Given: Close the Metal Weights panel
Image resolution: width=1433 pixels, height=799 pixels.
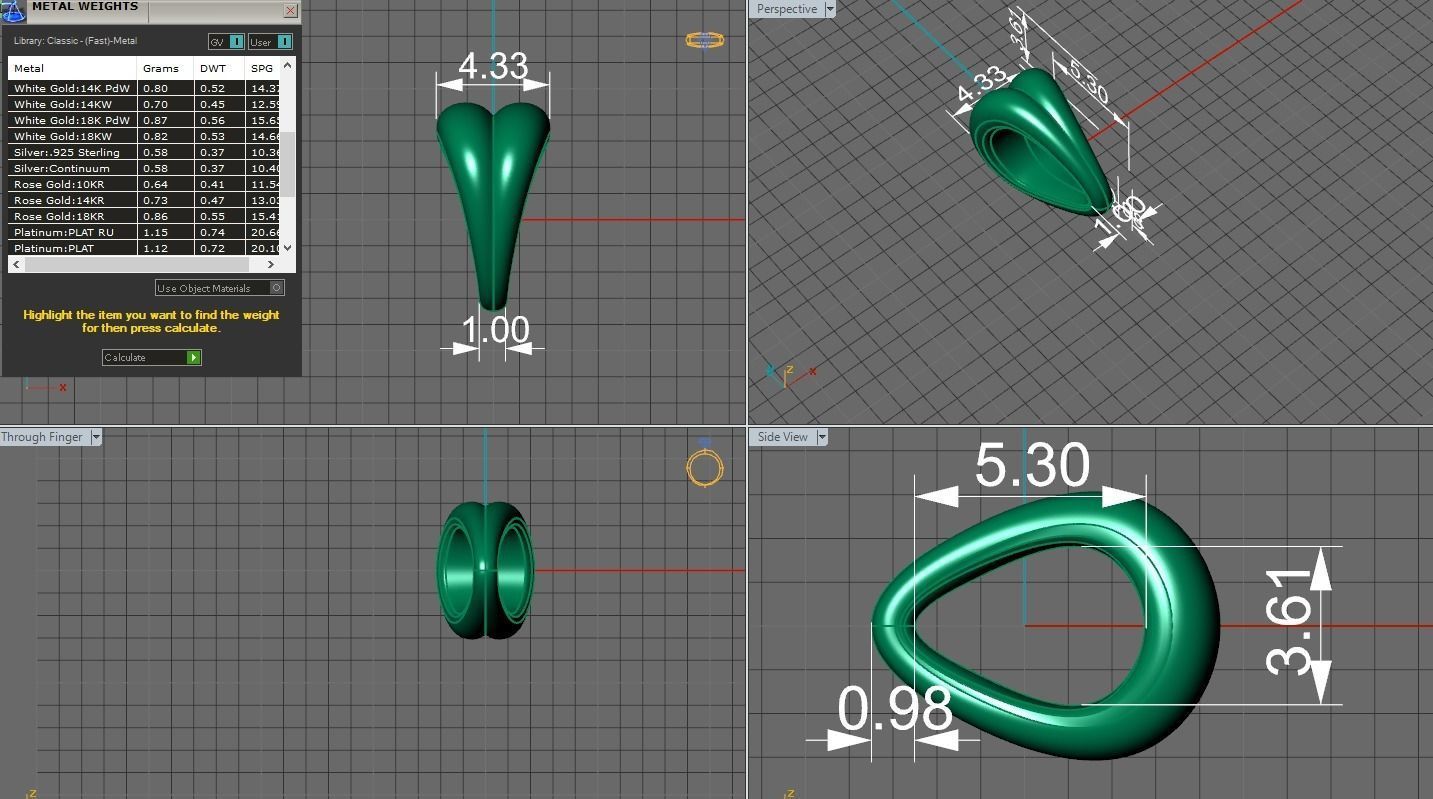Looking at the screenshot, I should coord(291,10).
